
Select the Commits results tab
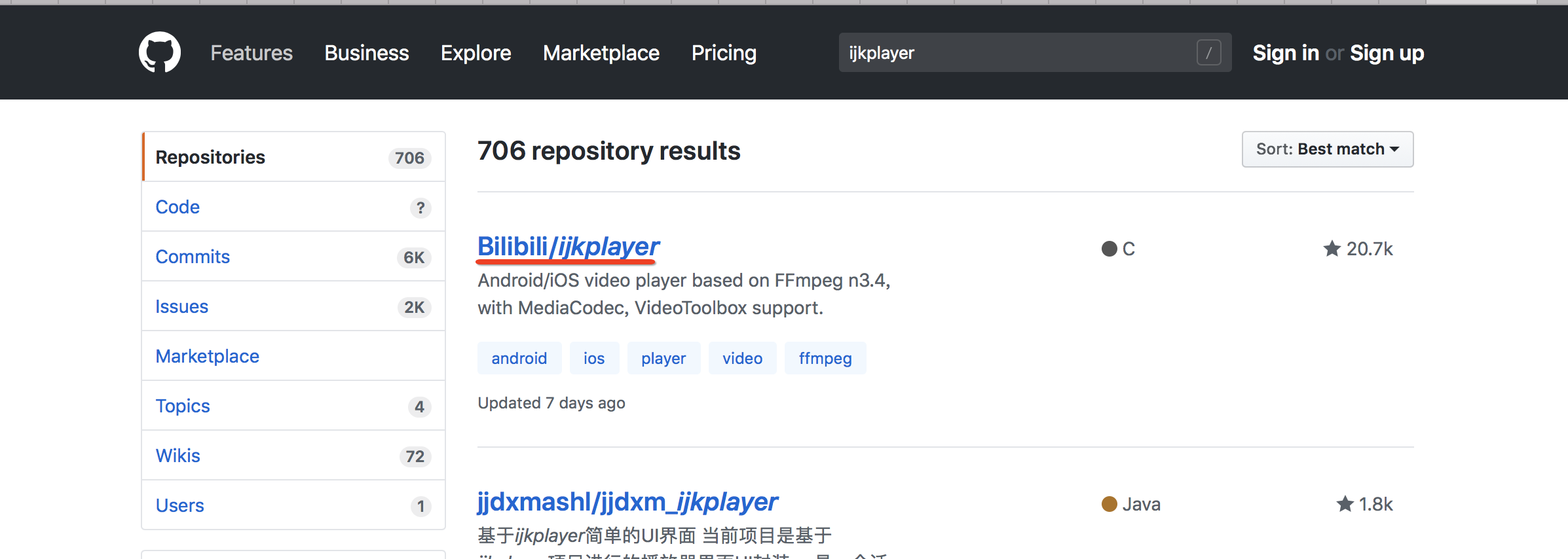tap(193, 257)
